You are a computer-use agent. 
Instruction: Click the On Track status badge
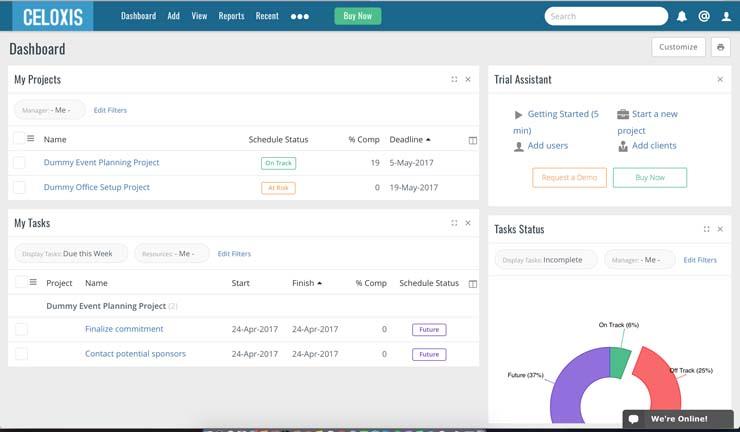278,163
